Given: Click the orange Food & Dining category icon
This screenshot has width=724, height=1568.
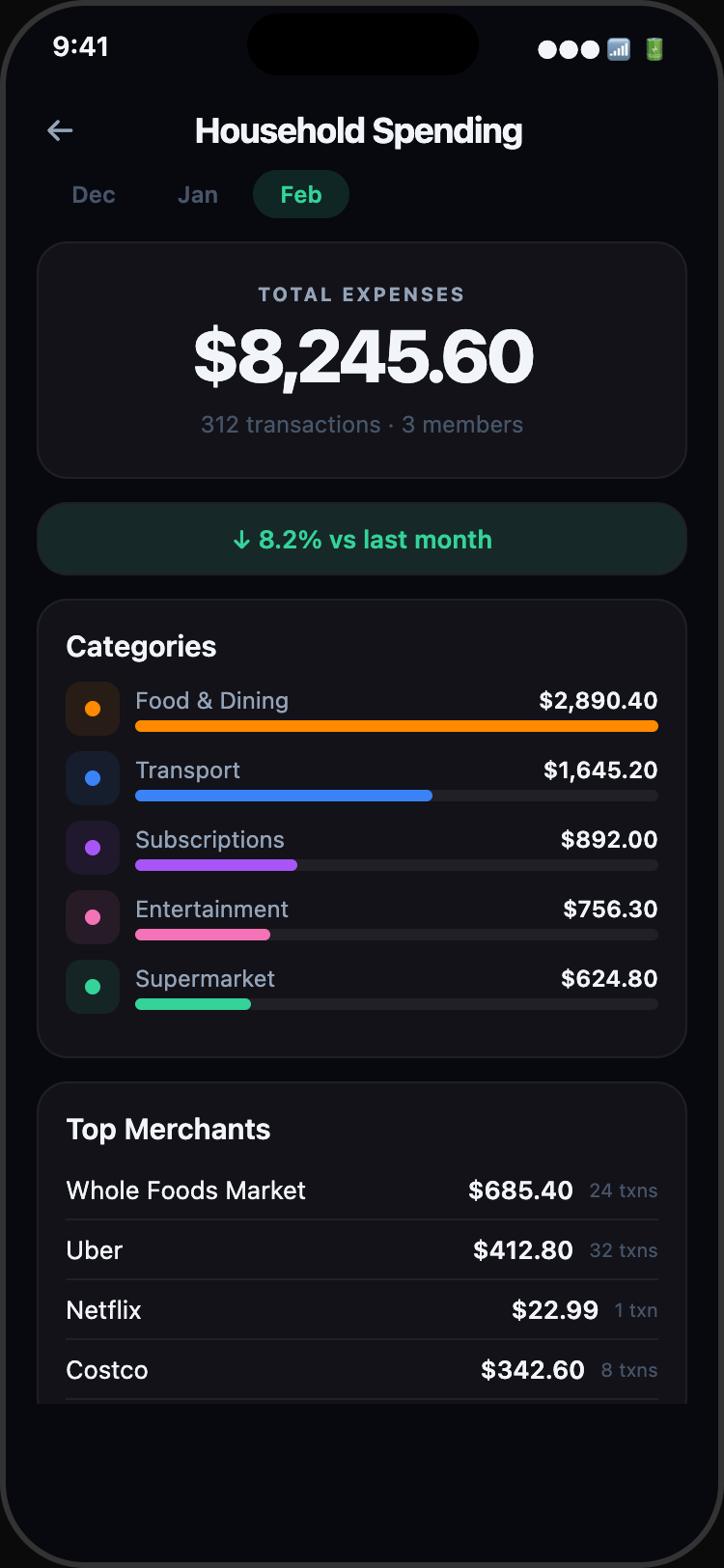Looking at the screenshot, I should (x=93, y=709).
